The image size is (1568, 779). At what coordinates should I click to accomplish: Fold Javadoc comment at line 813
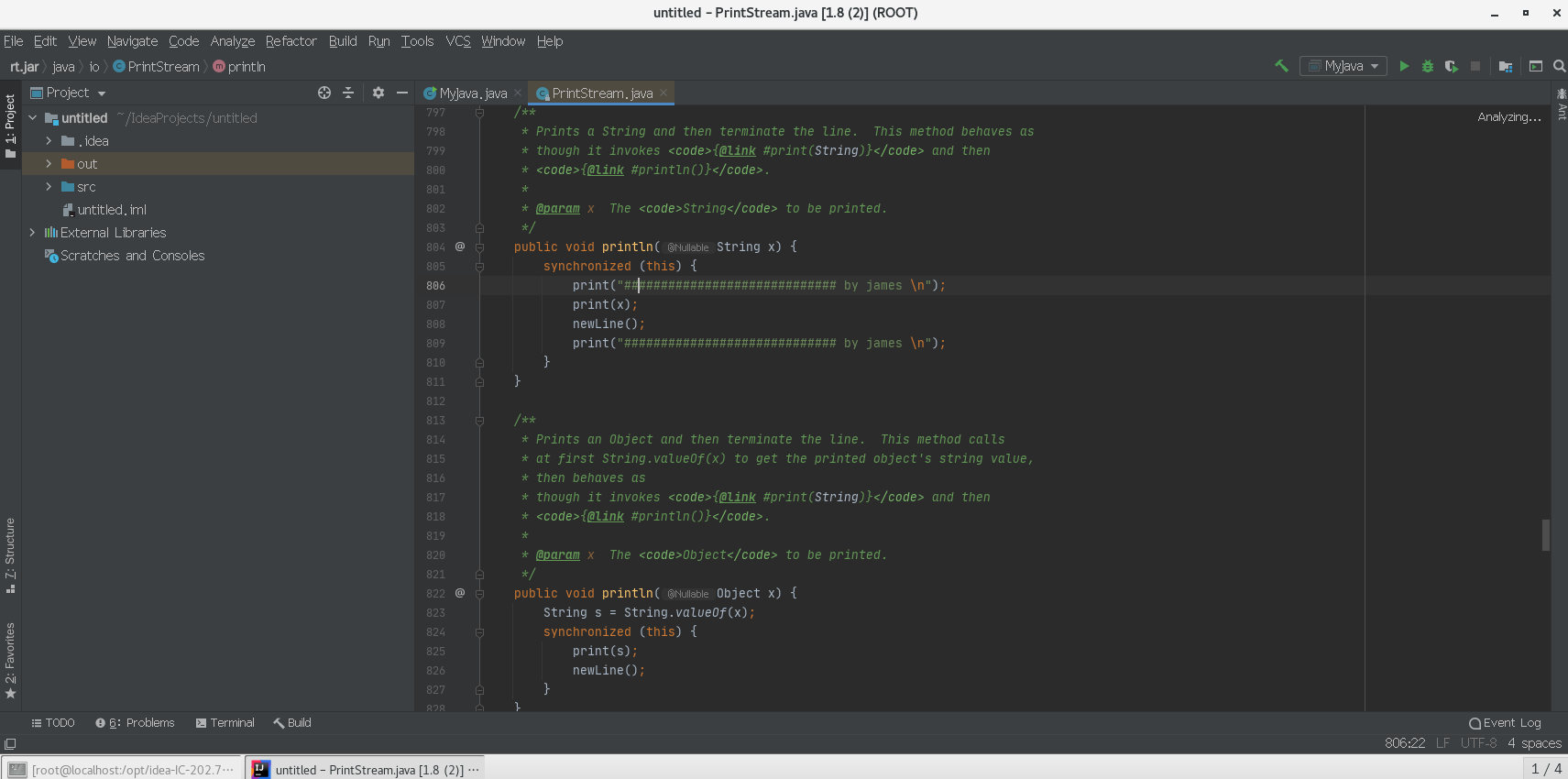479,421
